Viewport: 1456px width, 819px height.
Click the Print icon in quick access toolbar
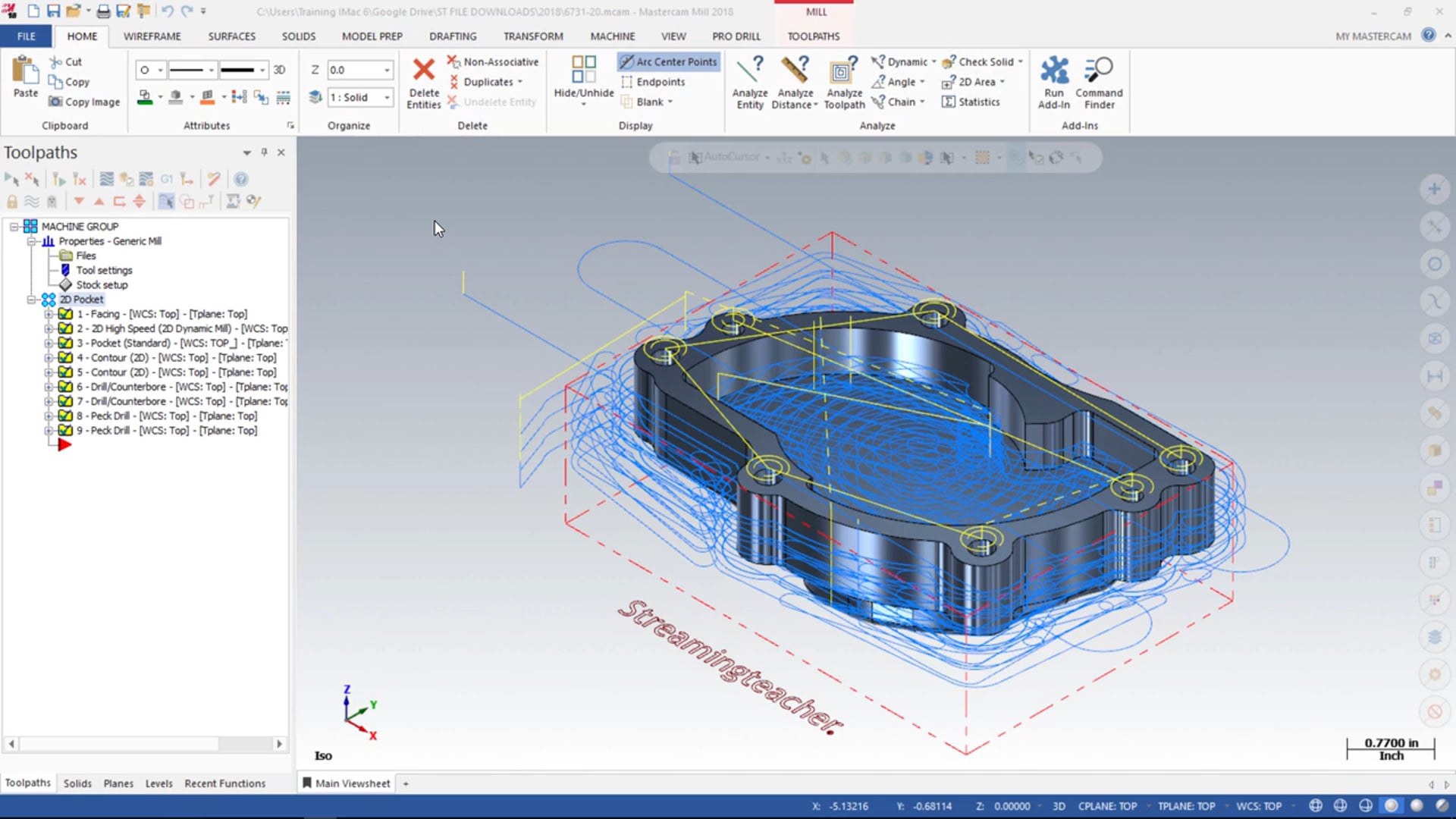point(103,11)
